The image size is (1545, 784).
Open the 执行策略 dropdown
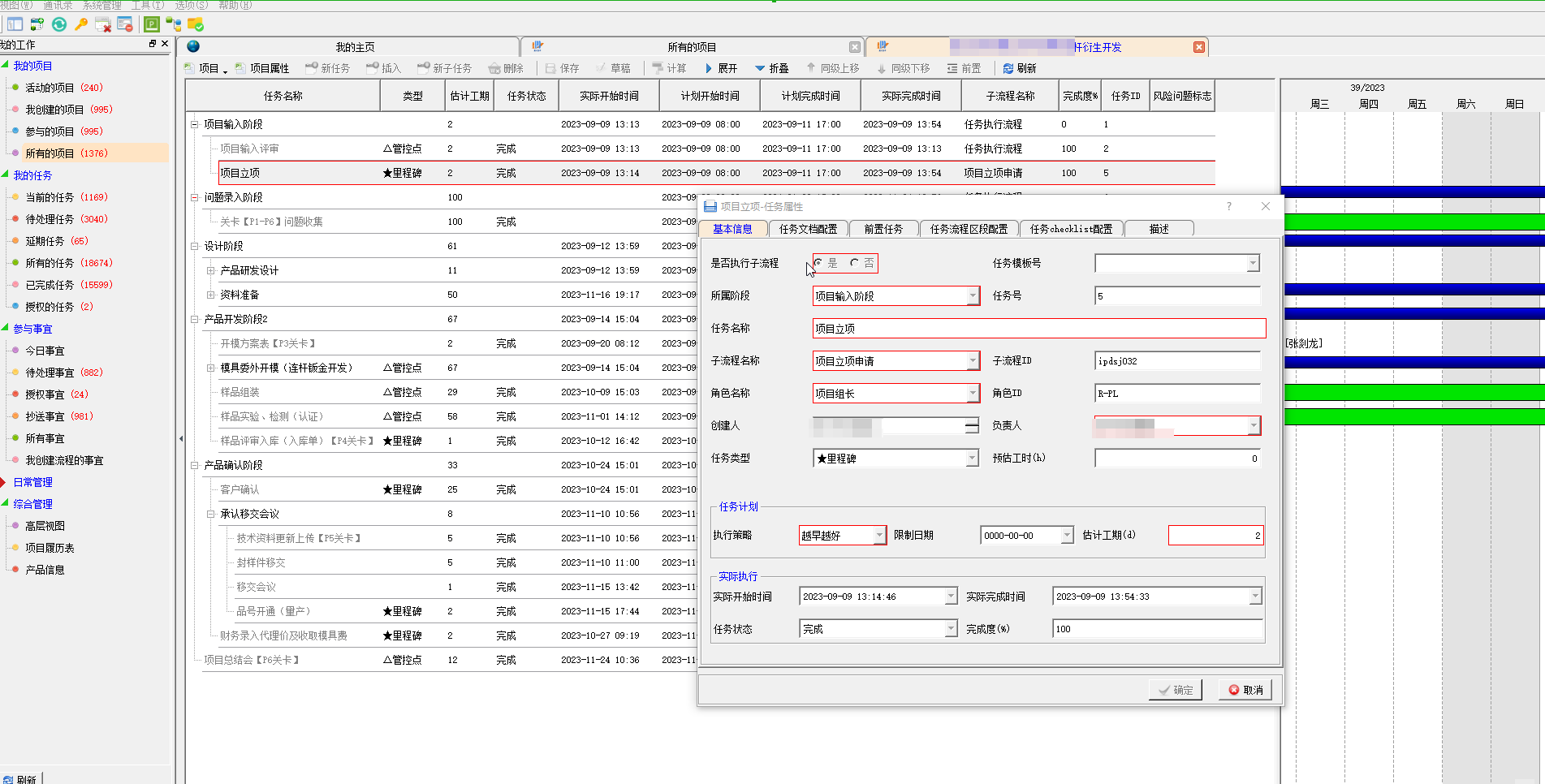[x=879, y=535]
